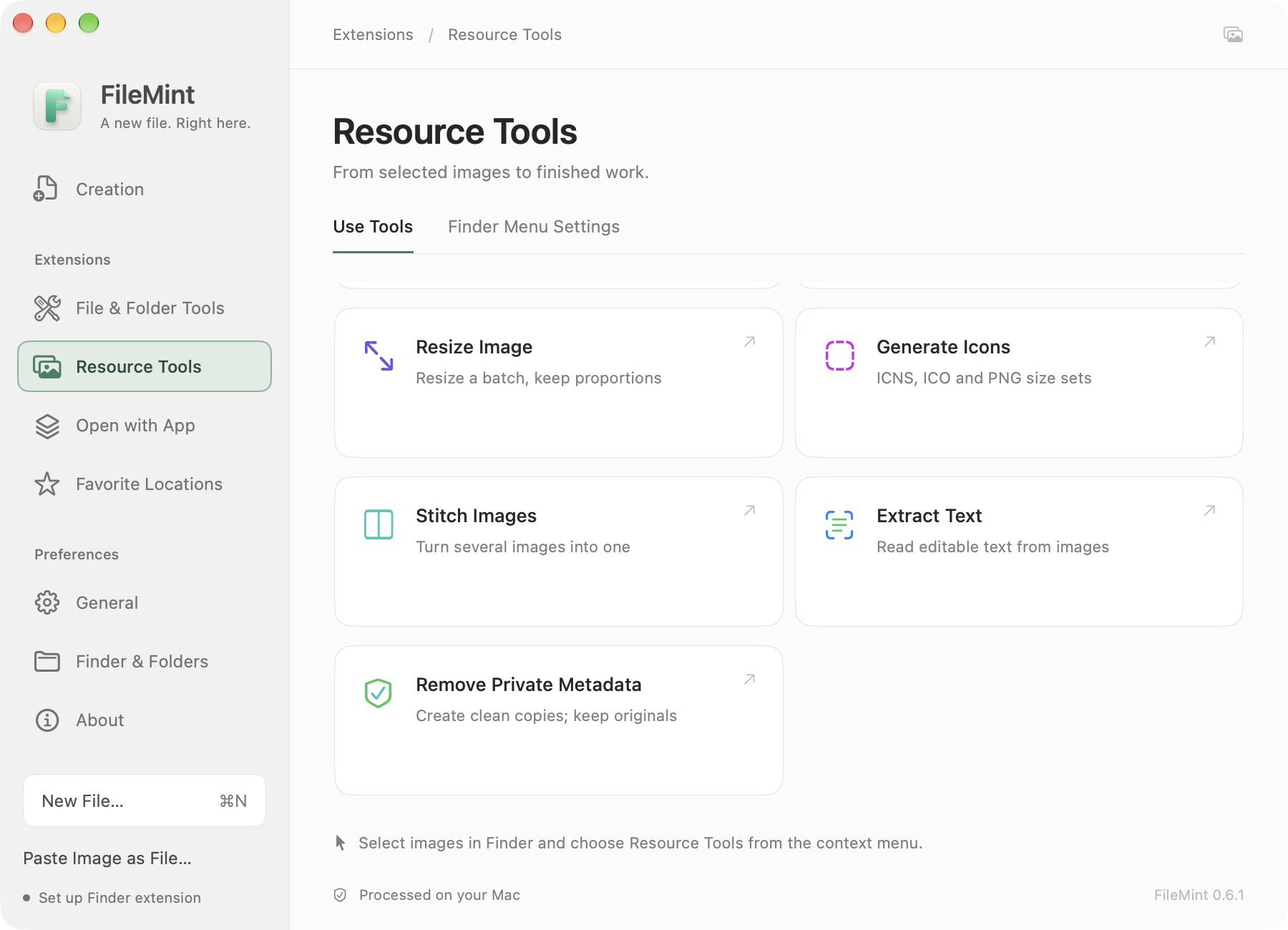Click the File & Folder Tools wrench icon
Viewport: 1288px width, 930px height.
coord(47,308)
